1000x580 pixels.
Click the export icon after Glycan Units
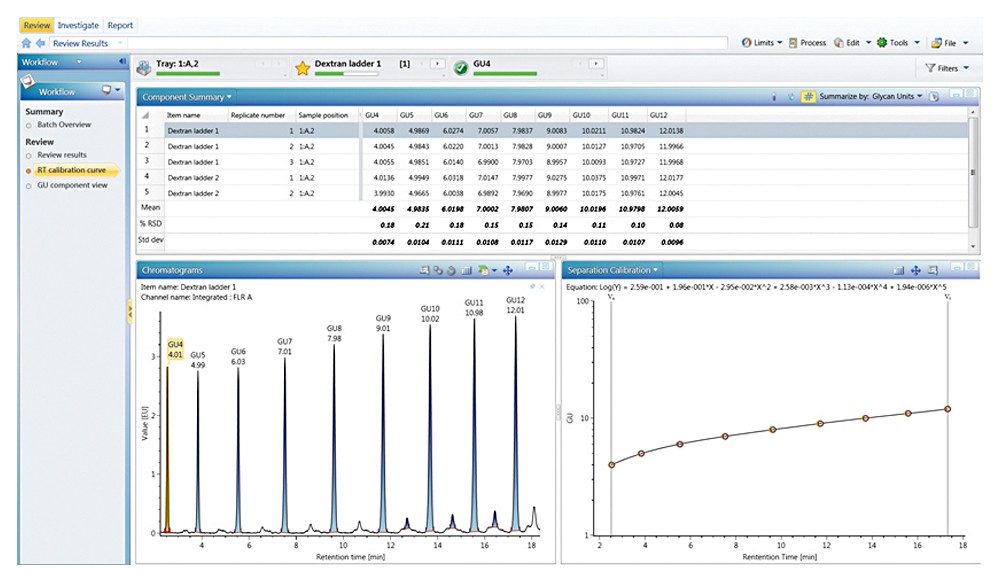tap(934, 97)
